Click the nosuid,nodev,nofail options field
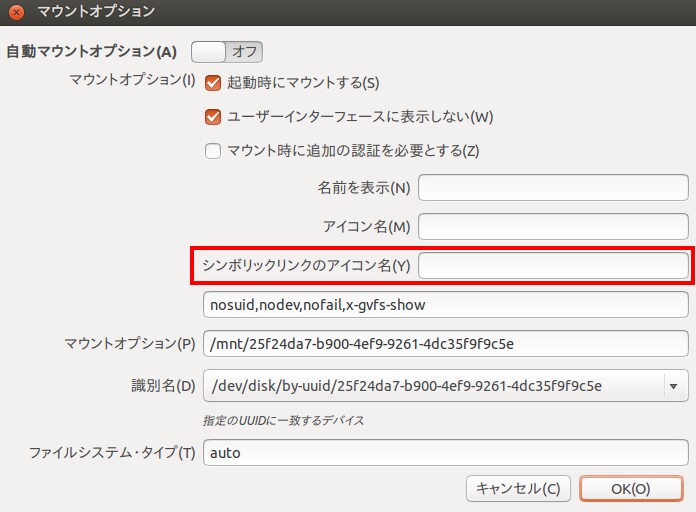The height and width of the screenshot is (512, 696). pyautogui.click(x=446, y=305)
